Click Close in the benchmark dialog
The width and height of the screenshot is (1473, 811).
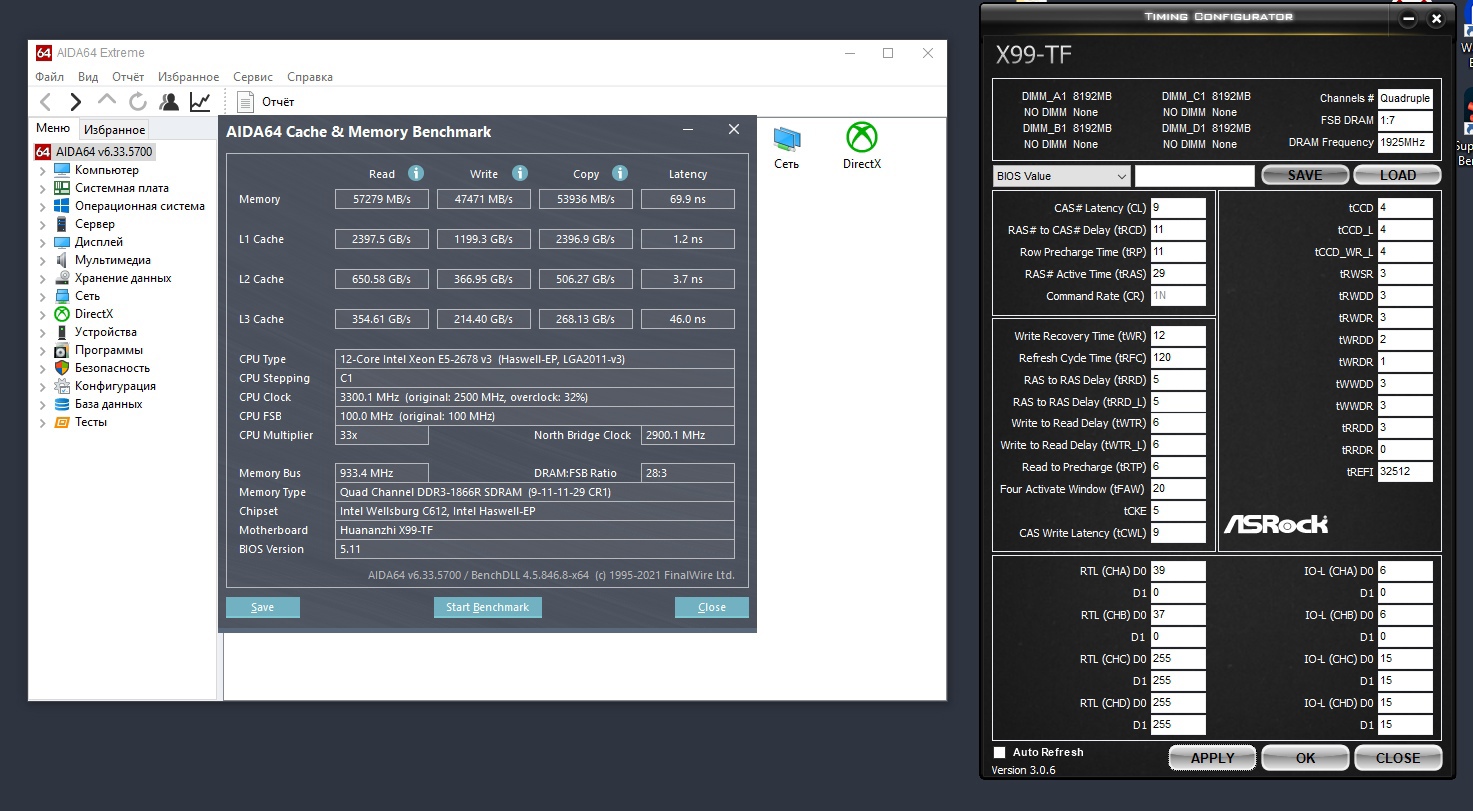[712, 607]
